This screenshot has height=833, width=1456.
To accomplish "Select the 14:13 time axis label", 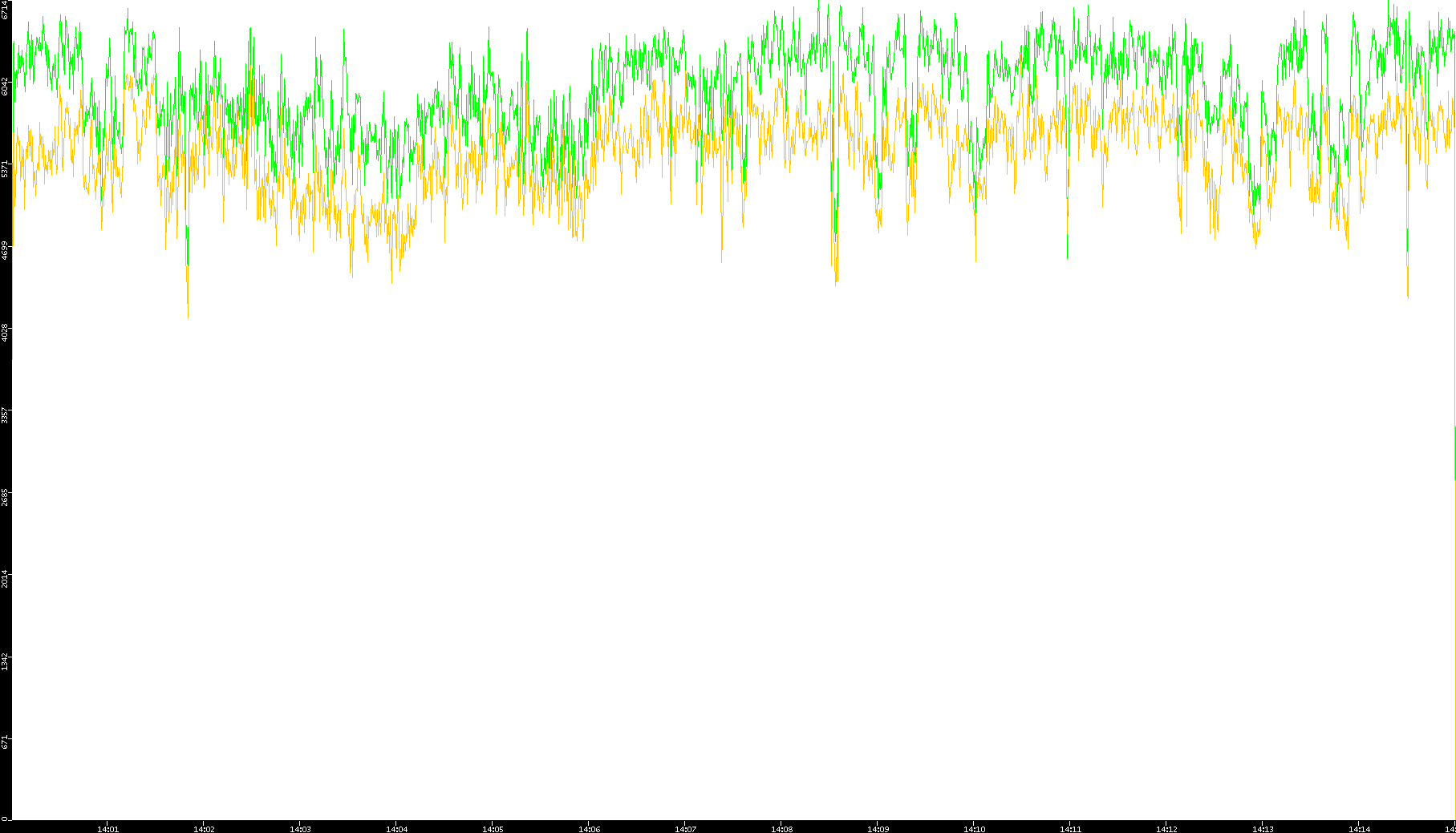I will pyautogui.click(x=1263, y=829).
